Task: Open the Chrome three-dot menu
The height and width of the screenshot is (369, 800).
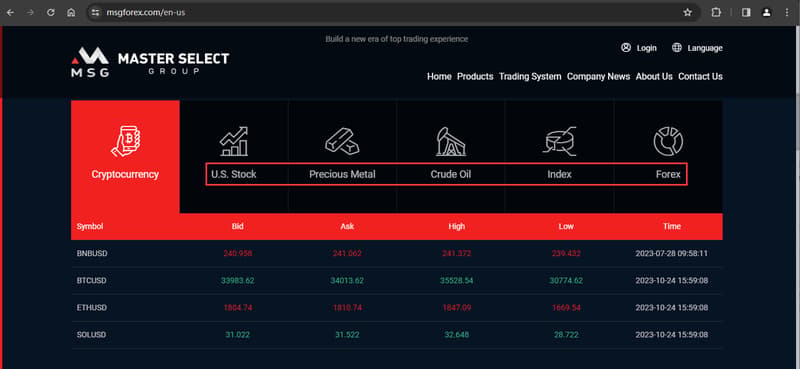Action: pos(786,13)
